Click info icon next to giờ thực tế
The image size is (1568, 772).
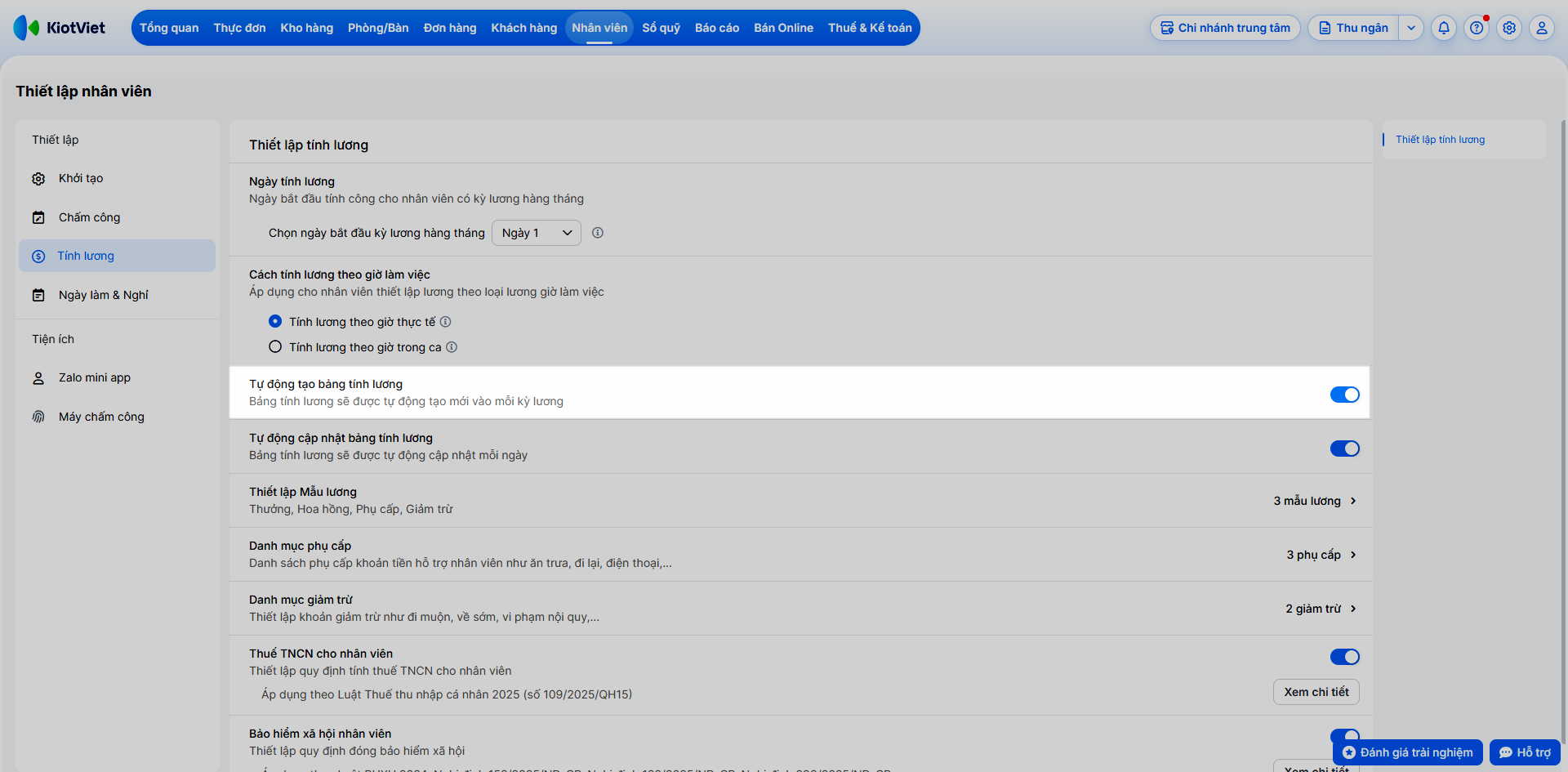(446, 322)
